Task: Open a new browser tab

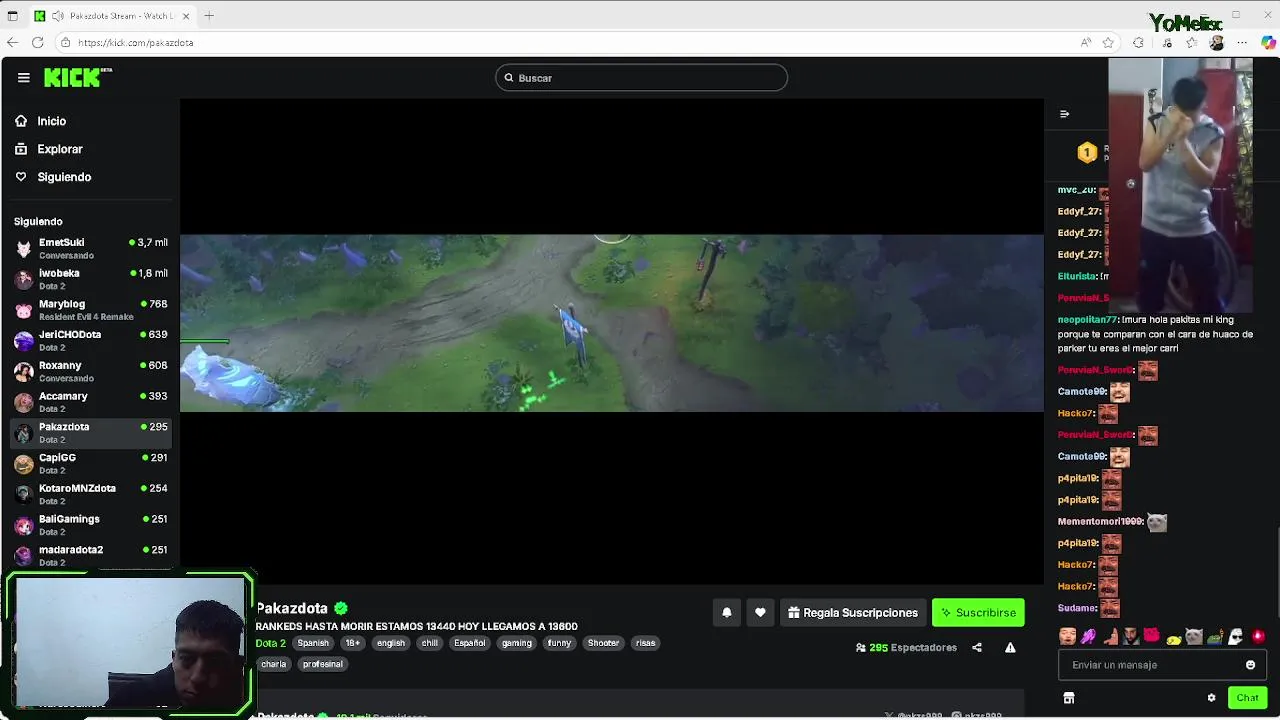Action: (209, 16)
